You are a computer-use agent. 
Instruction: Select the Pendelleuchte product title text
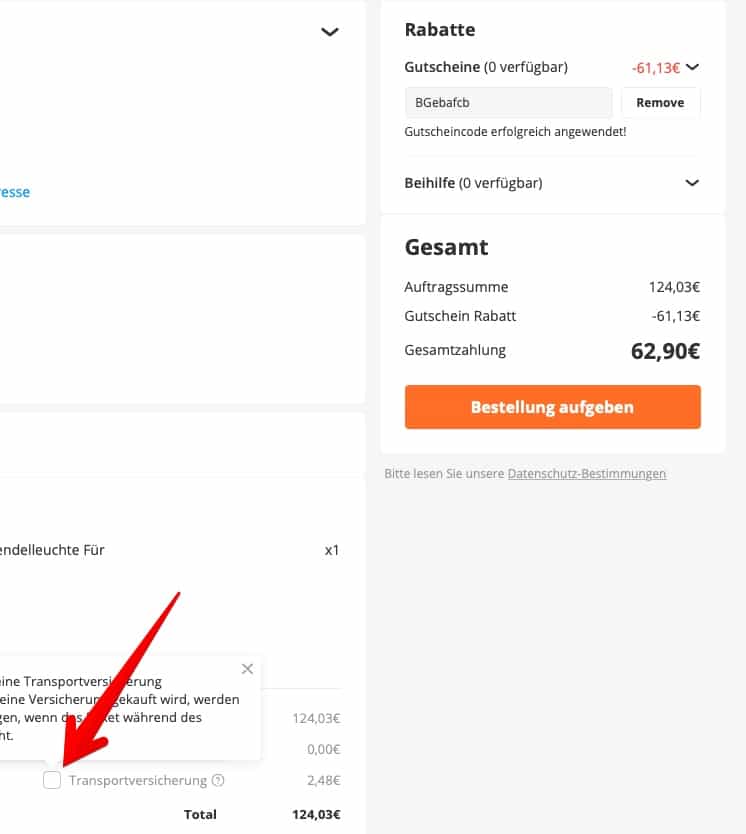tap(52, 550)
